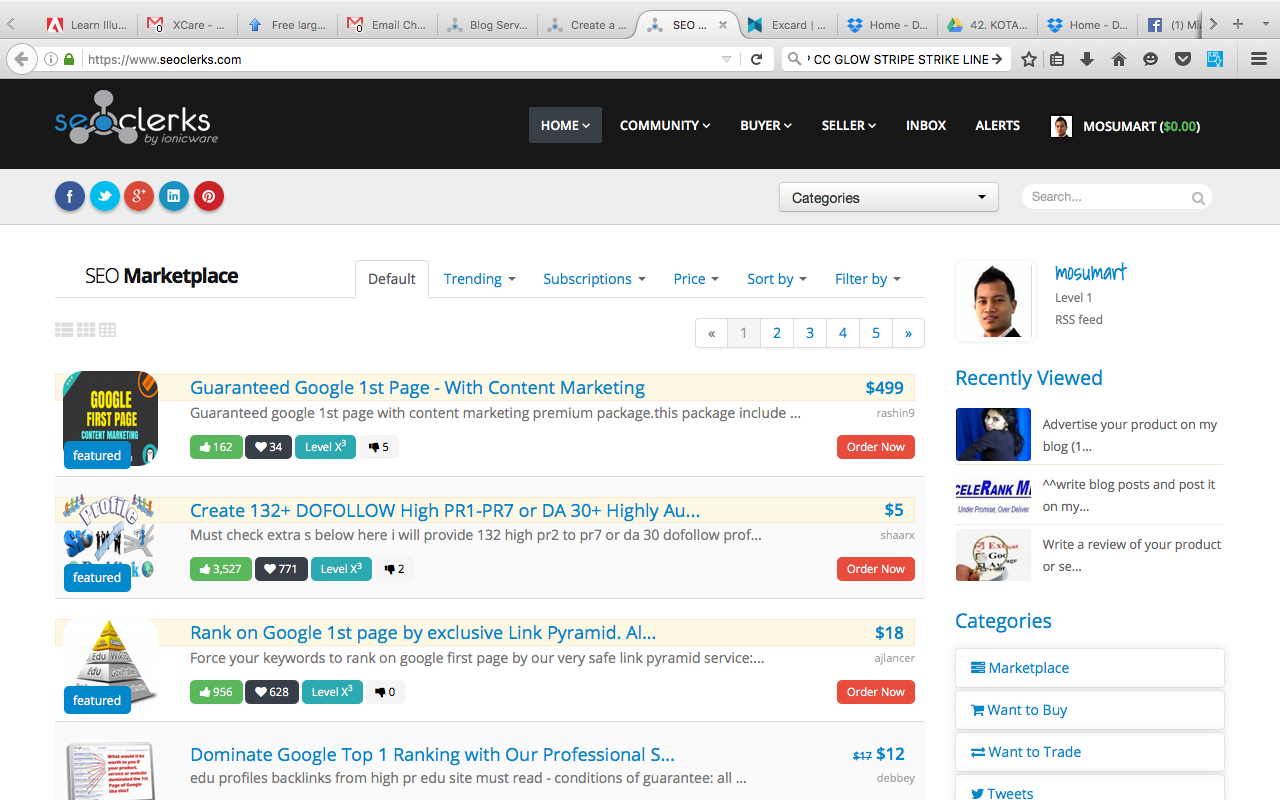1280x800 pixels.
Task: Open the Categories dropdown
Action: point(888,198)
